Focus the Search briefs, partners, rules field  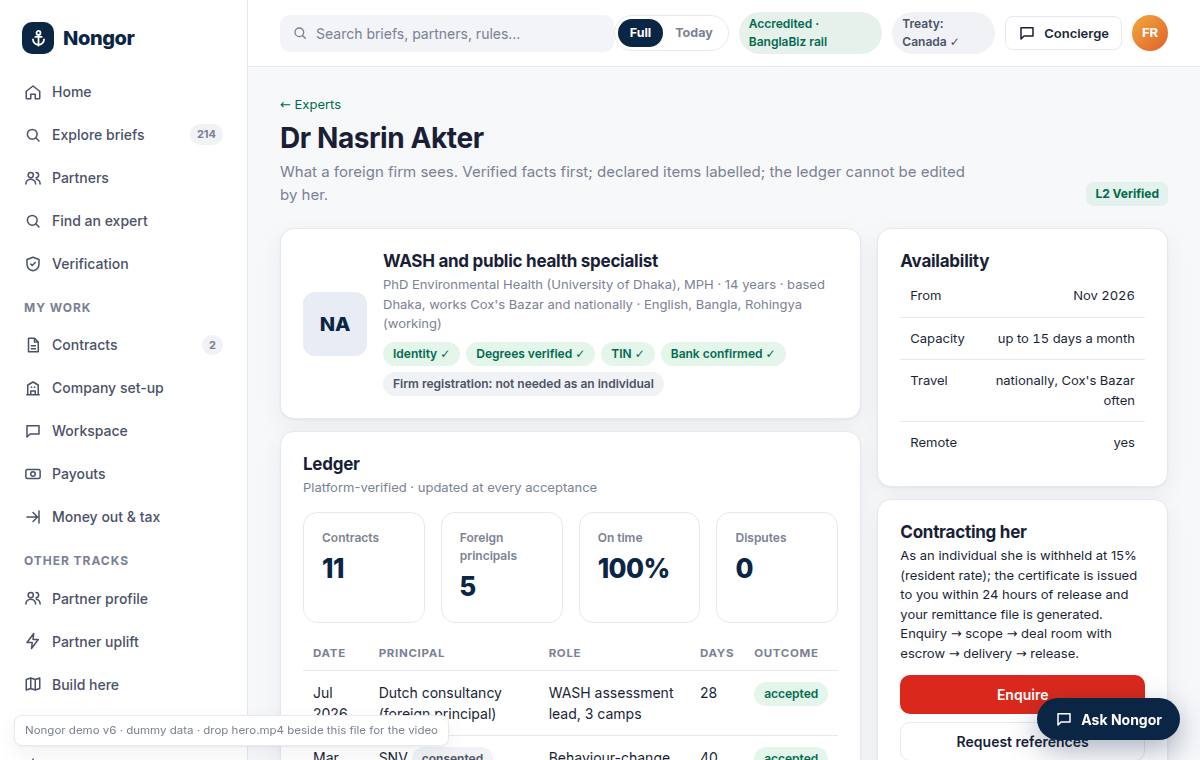click(447, 33)
